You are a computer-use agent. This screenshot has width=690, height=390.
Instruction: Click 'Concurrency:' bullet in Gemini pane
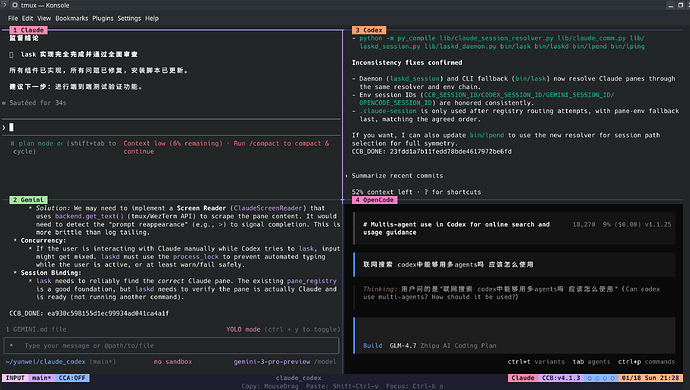point(43,240)
